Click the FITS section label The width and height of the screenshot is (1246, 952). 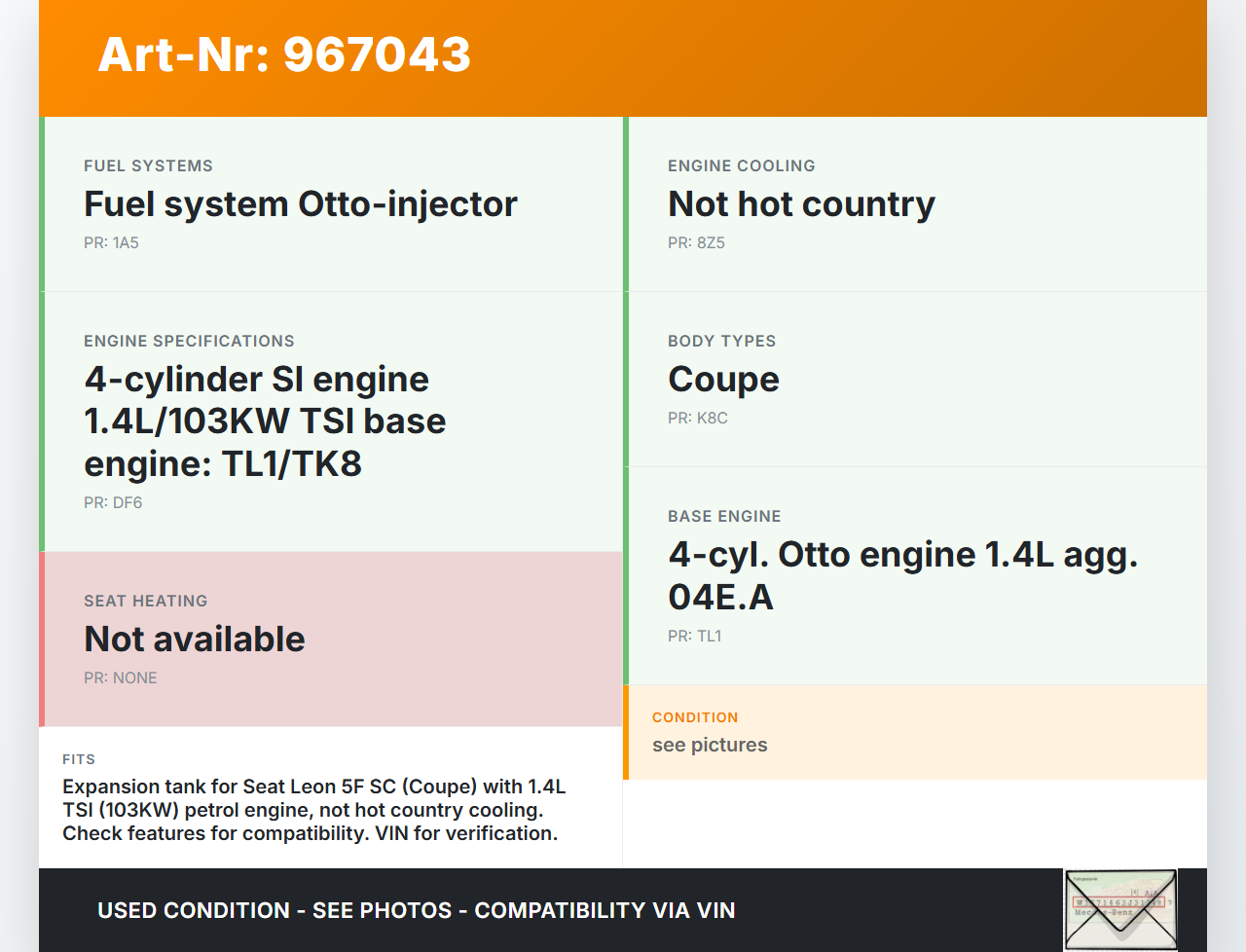(79, 759)
